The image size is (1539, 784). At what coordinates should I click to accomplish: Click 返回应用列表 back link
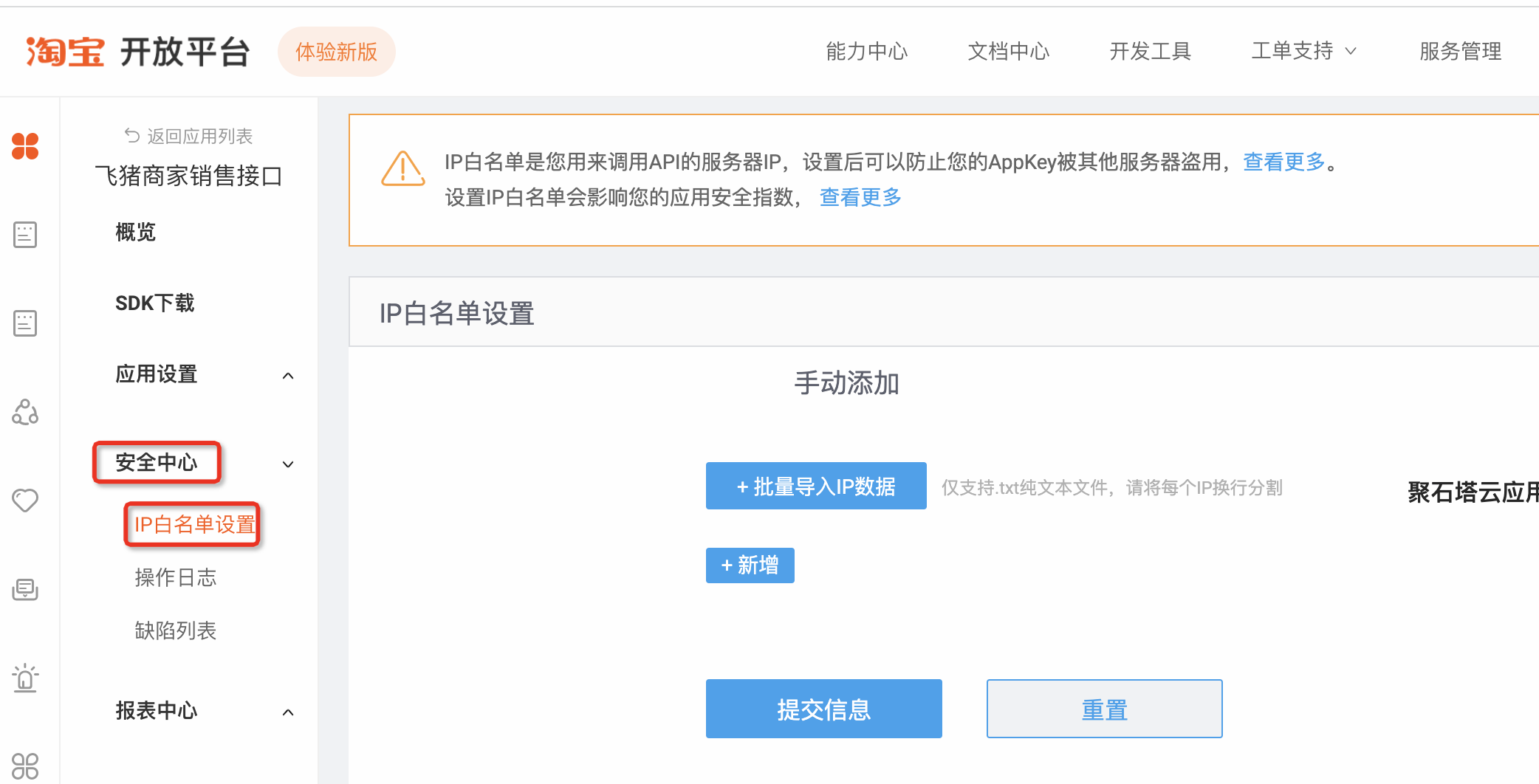click(x=189, y=136)
